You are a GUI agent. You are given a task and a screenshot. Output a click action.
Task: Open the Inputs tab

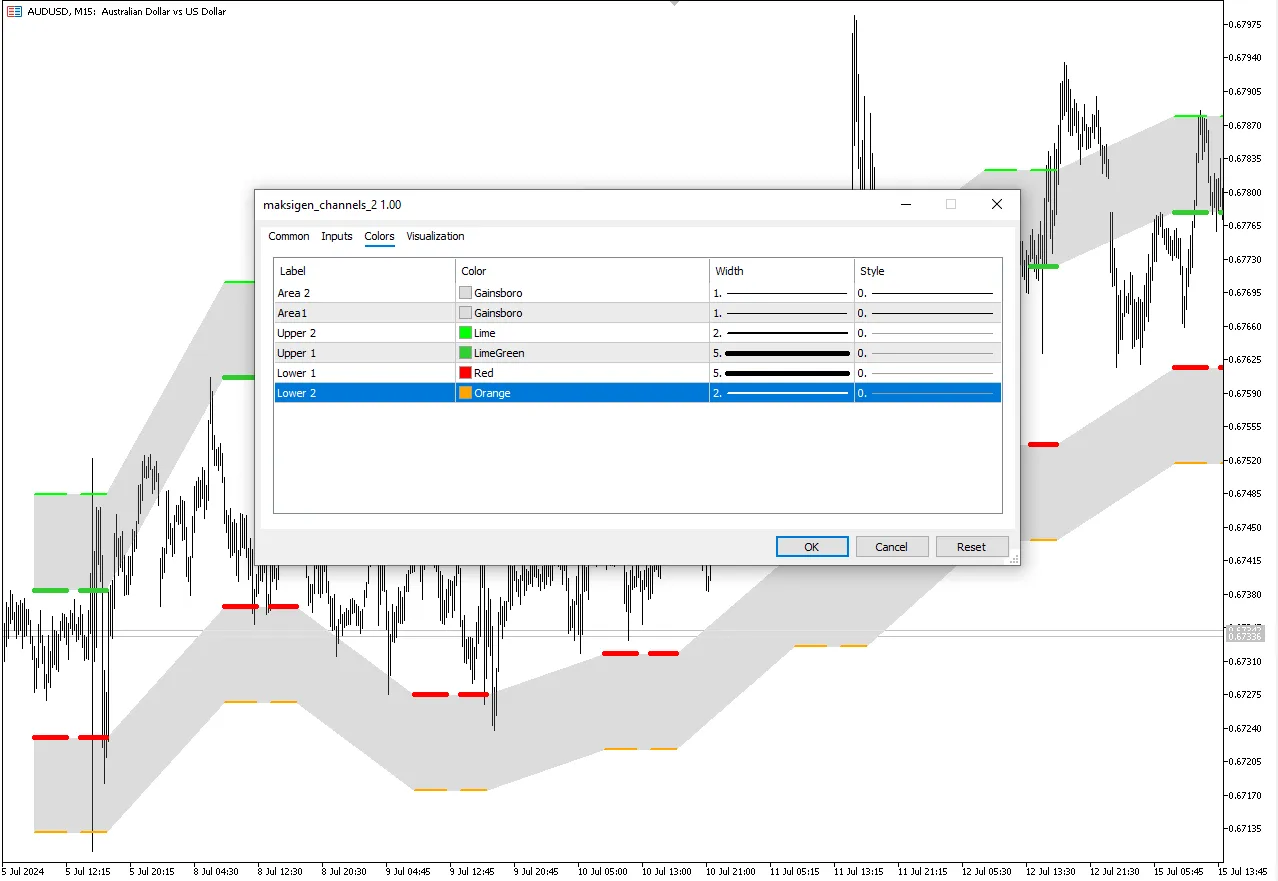(x=337, y=236)
